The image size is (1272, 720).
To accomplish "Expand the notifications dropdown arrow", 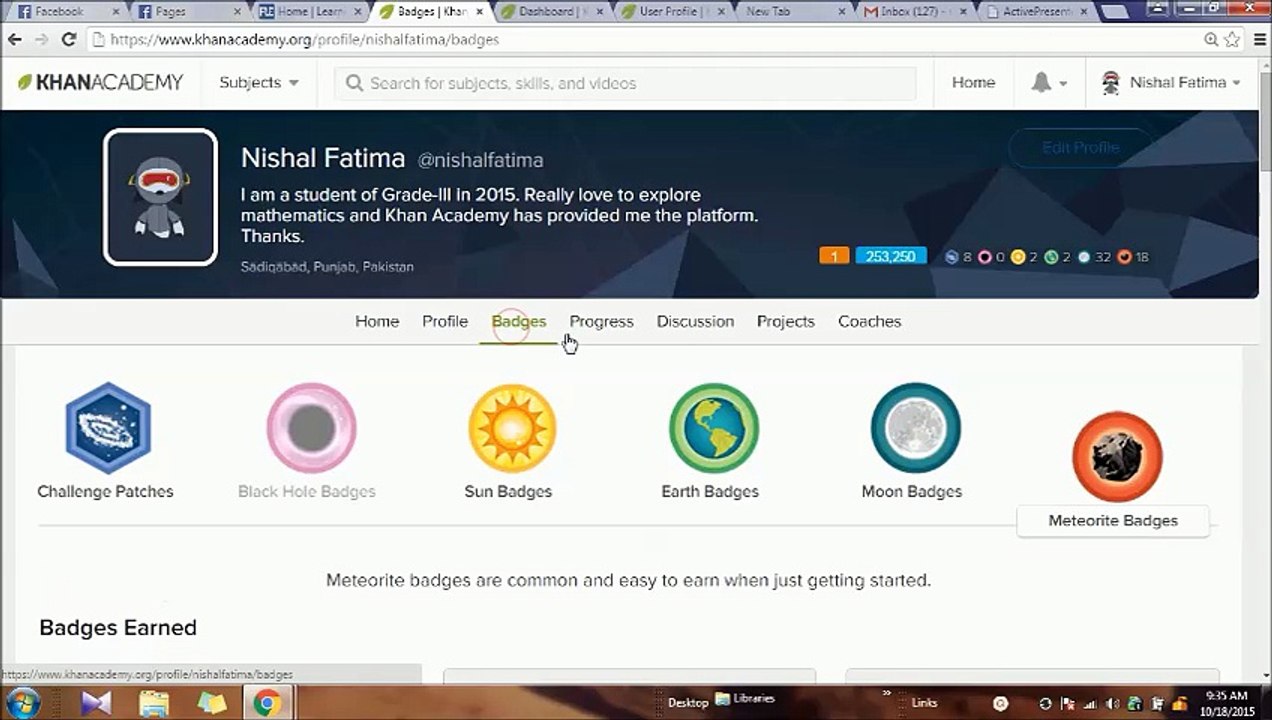I will pos(1063,83).
